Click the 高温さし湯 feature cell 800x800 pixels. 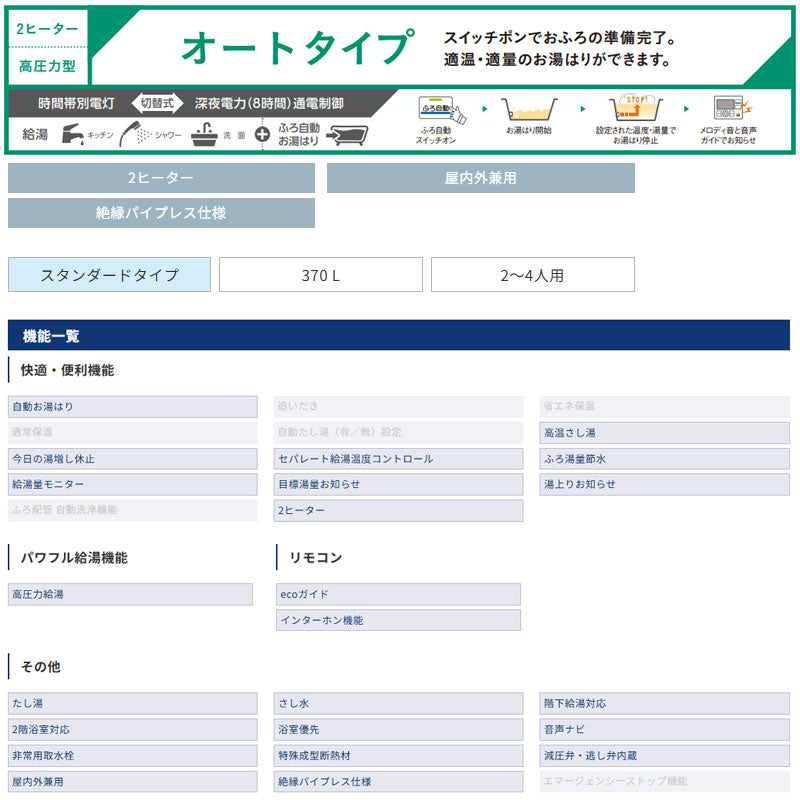point(664,433)
